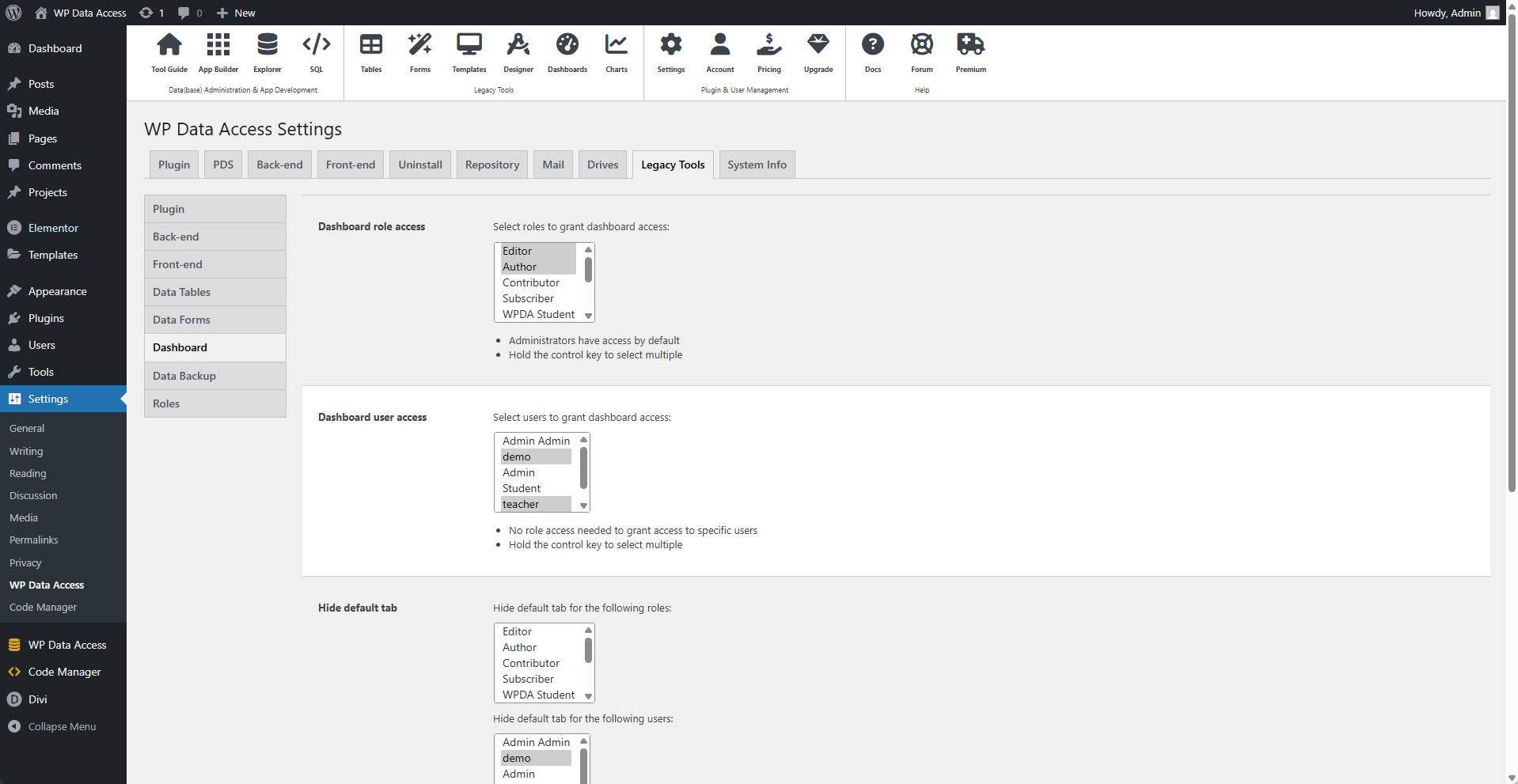Open the Docs help section
1518x784 pixels.
873,51
